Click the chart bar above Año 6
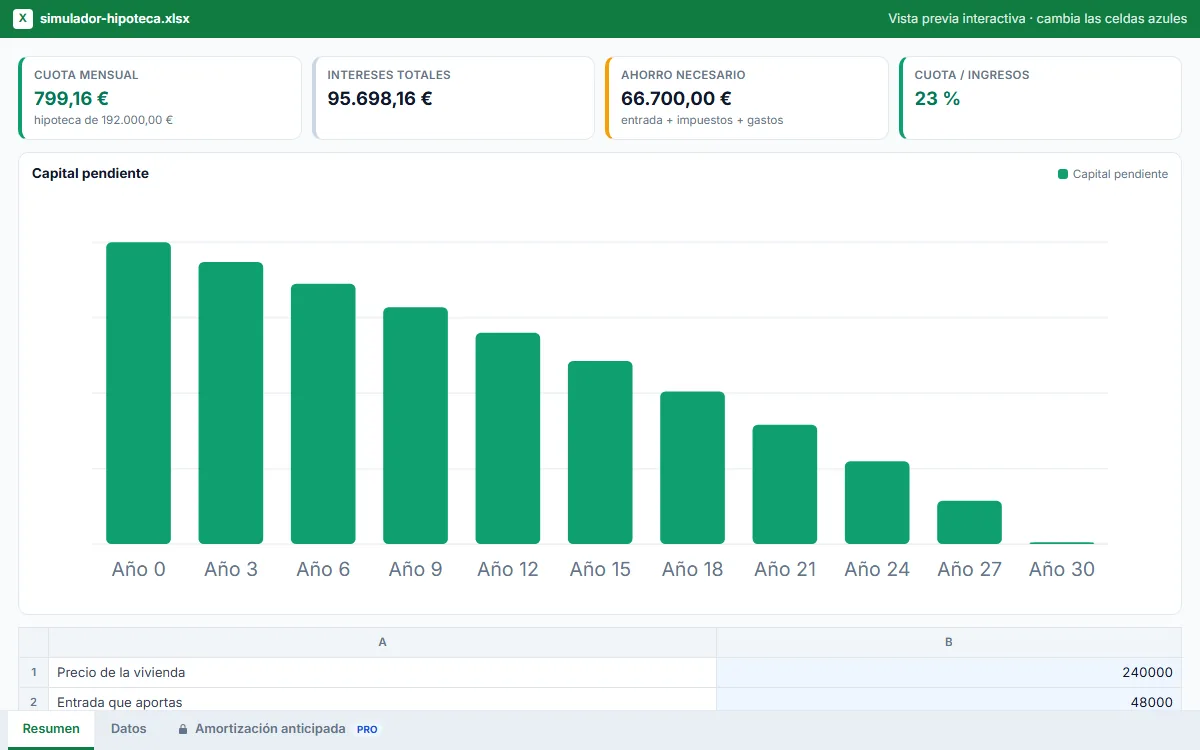 (323, 414)
